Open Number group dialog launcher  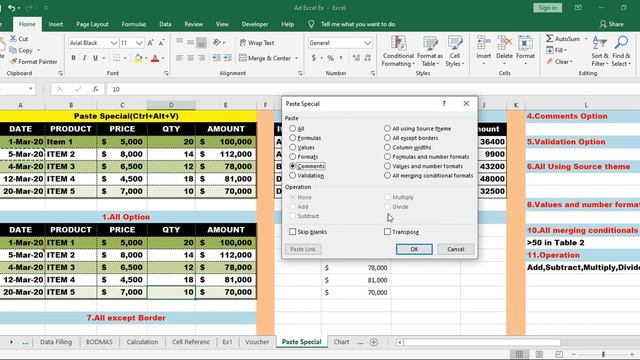point(373,73)
